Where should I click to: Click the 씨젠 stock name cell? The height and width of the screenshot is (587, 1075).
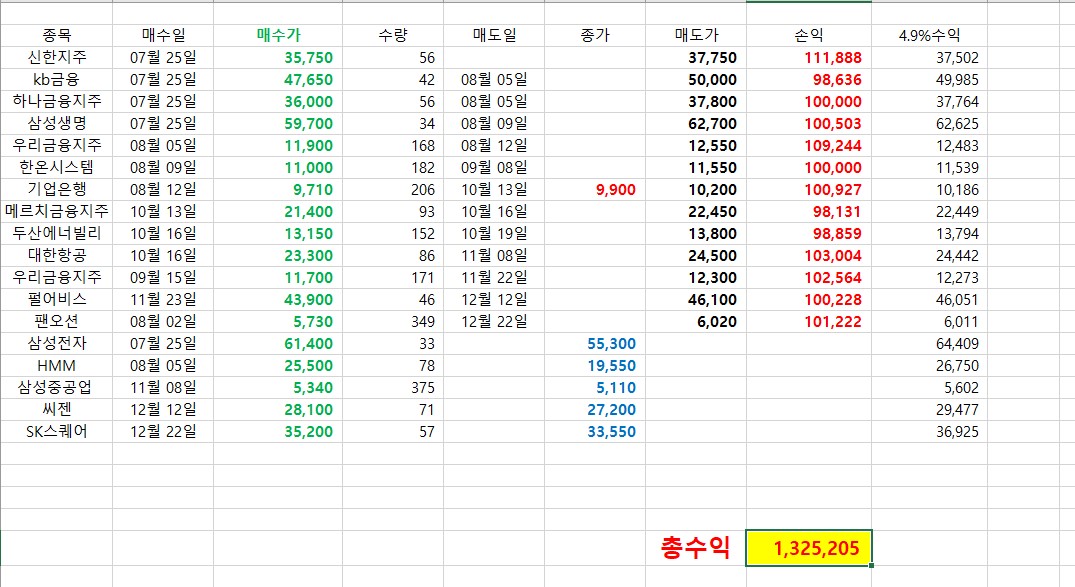tap(56, 409)
